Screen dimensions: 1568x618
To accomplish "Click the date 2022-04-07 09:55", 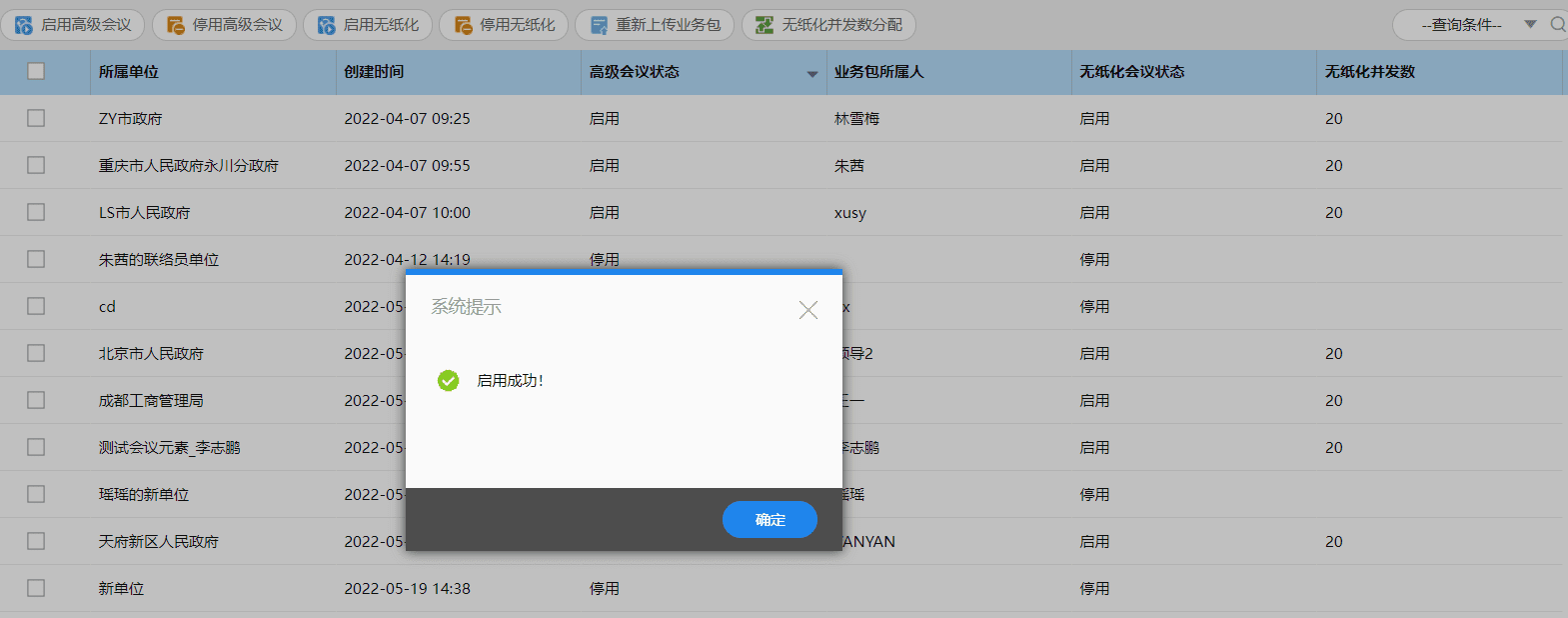I will click(x=407, y=165).
